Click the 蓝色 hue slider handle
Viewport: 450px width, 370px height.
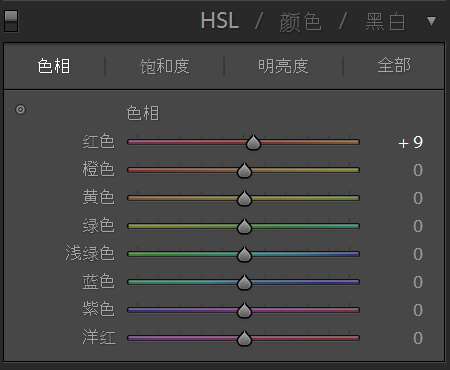coord(244,283)
